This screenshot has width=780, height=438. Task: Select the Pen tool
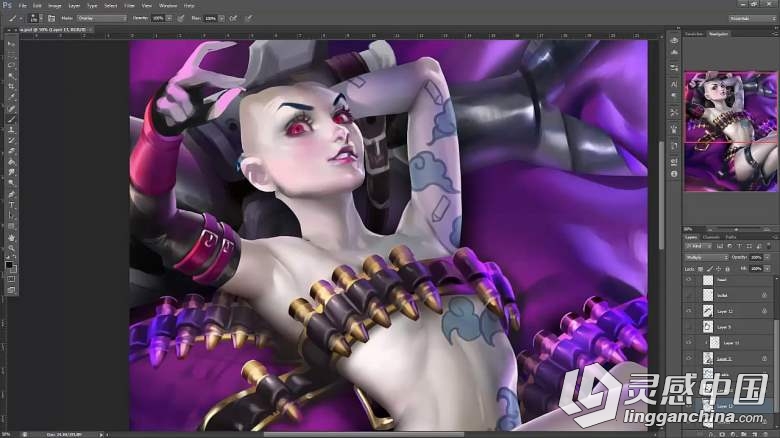tap(11, 194)
